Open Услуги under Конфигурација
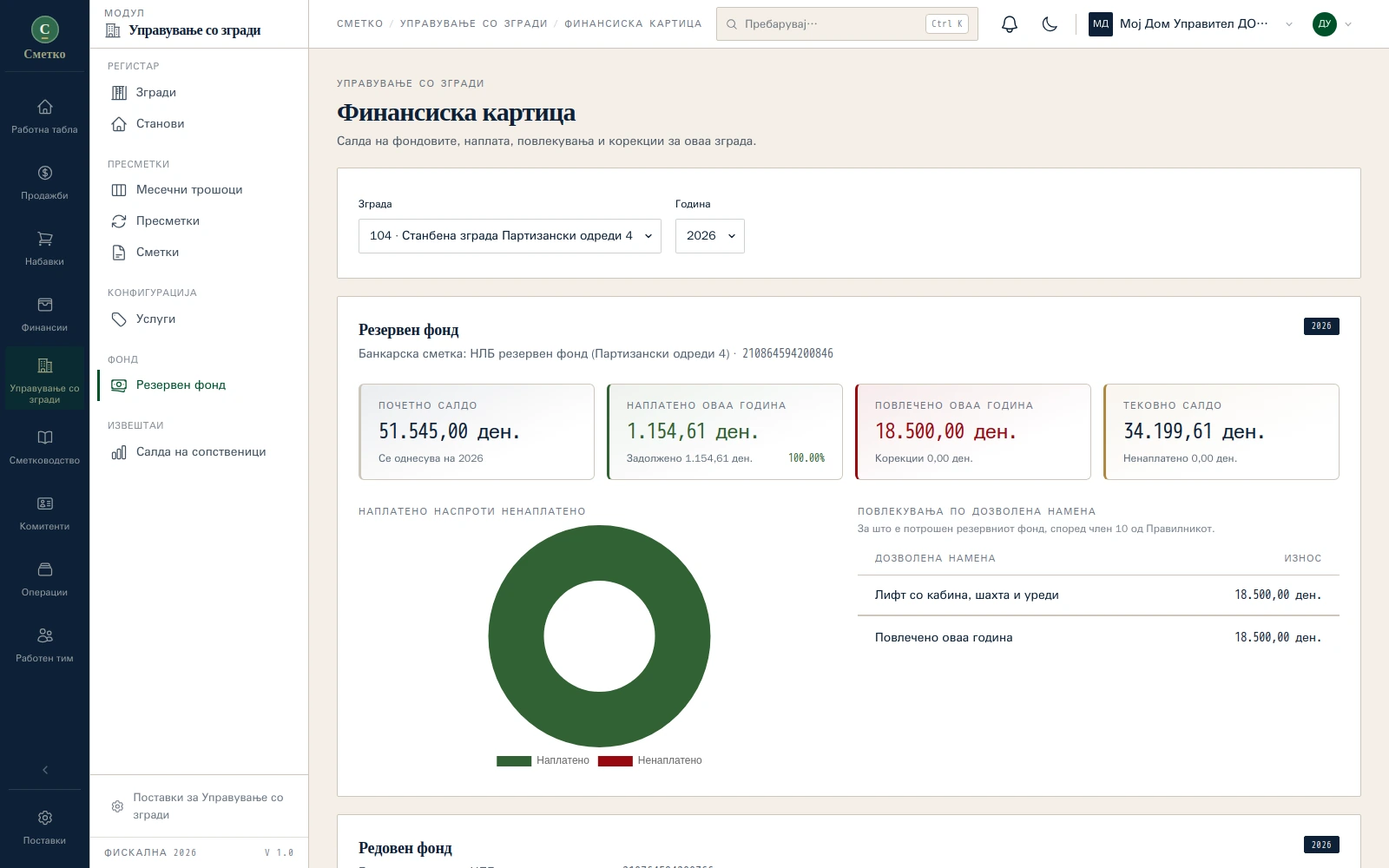Screen dimensions: 1389x868 pos(200,319)
